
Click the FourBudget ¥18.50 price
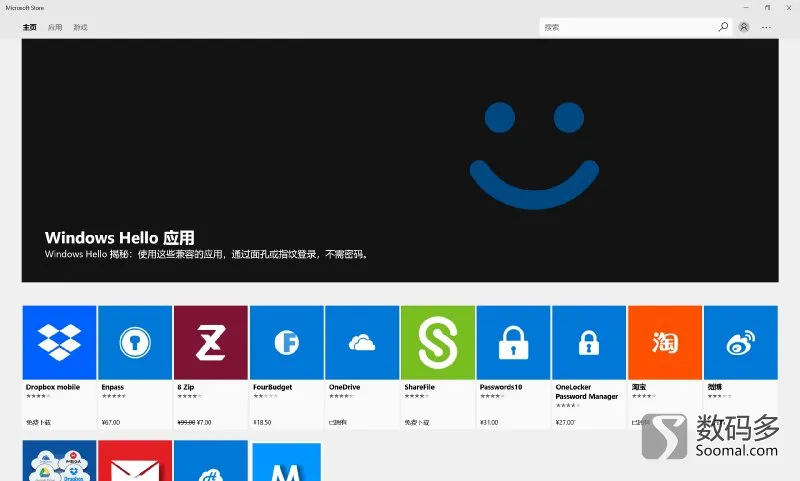click(x=262, y=422)
